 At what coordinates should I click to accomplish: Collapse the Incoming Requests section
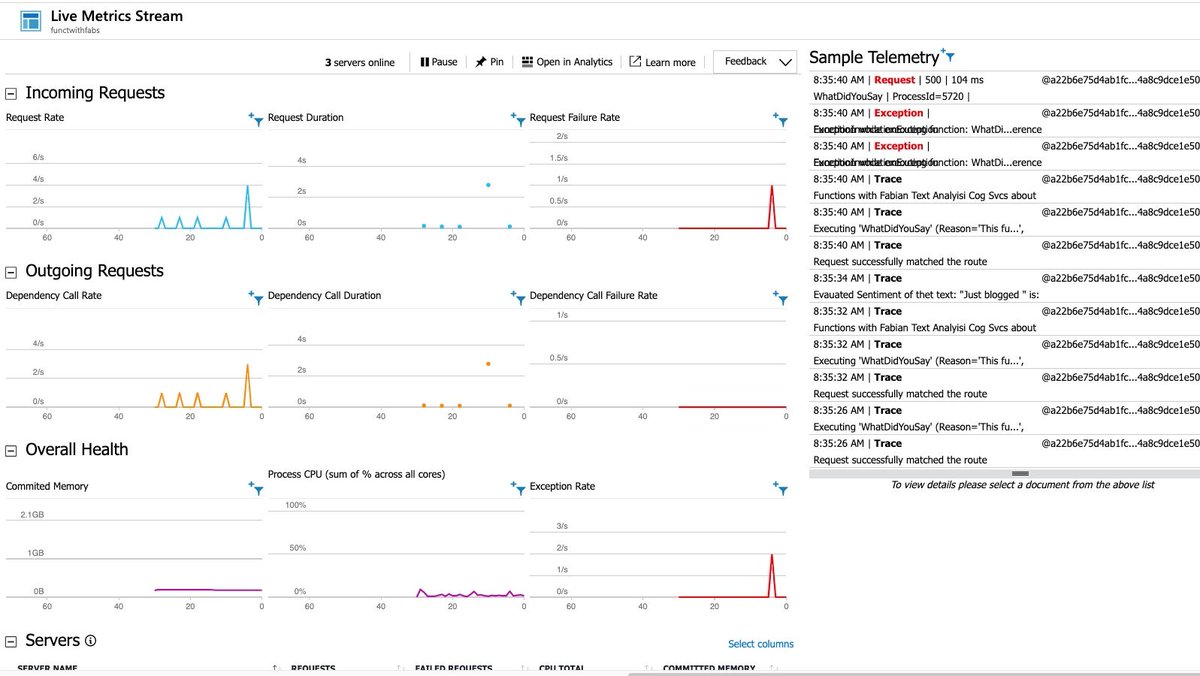pos(12,93)
